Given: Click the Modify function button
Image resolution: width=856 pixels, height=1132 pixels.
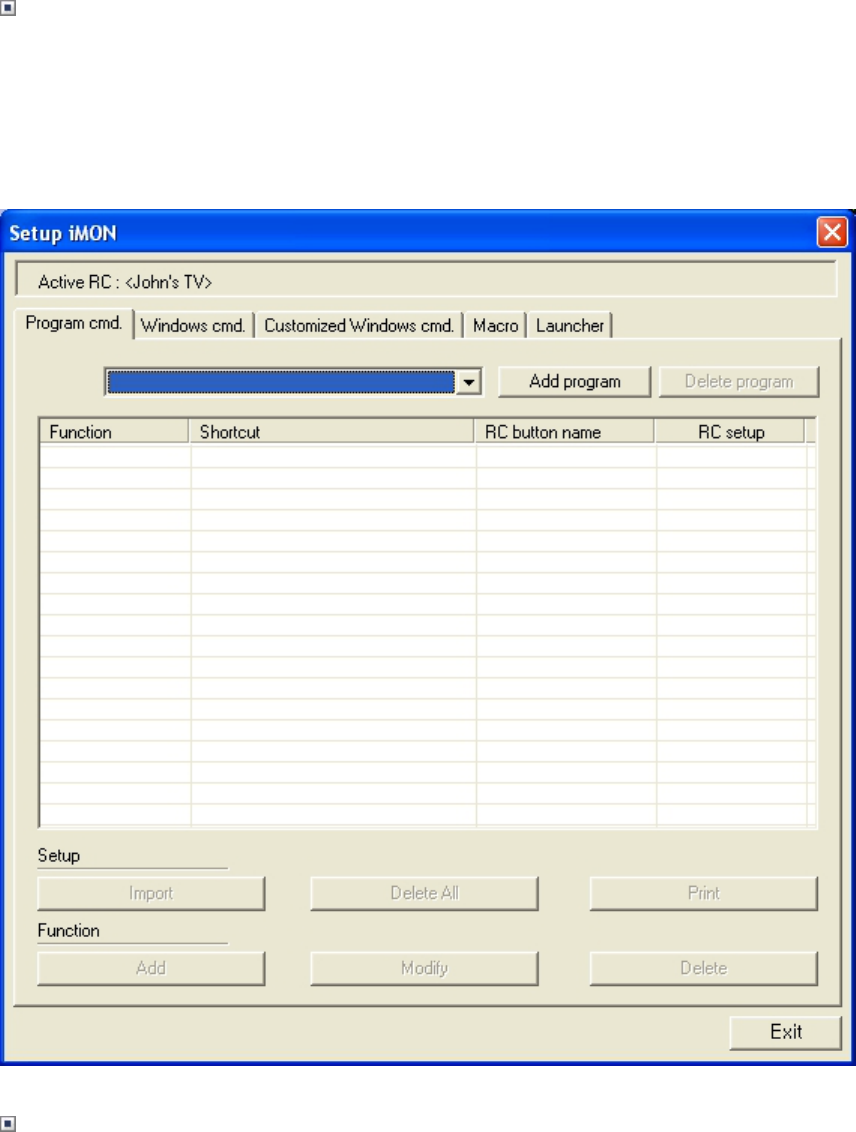Looking at the screenshot, I should click(424, 969).
